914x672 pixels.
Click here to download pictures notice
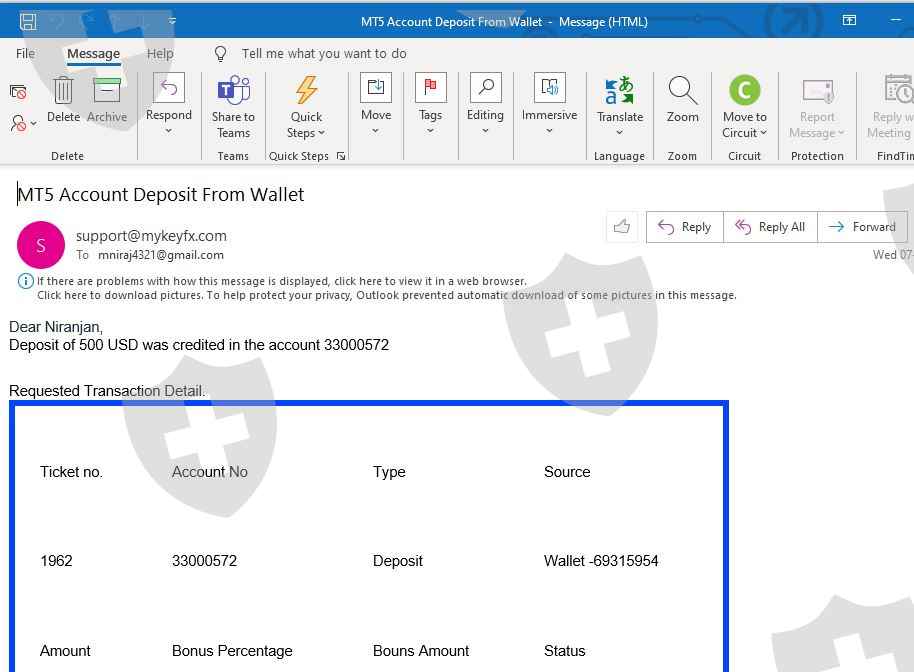pos(386,295)
